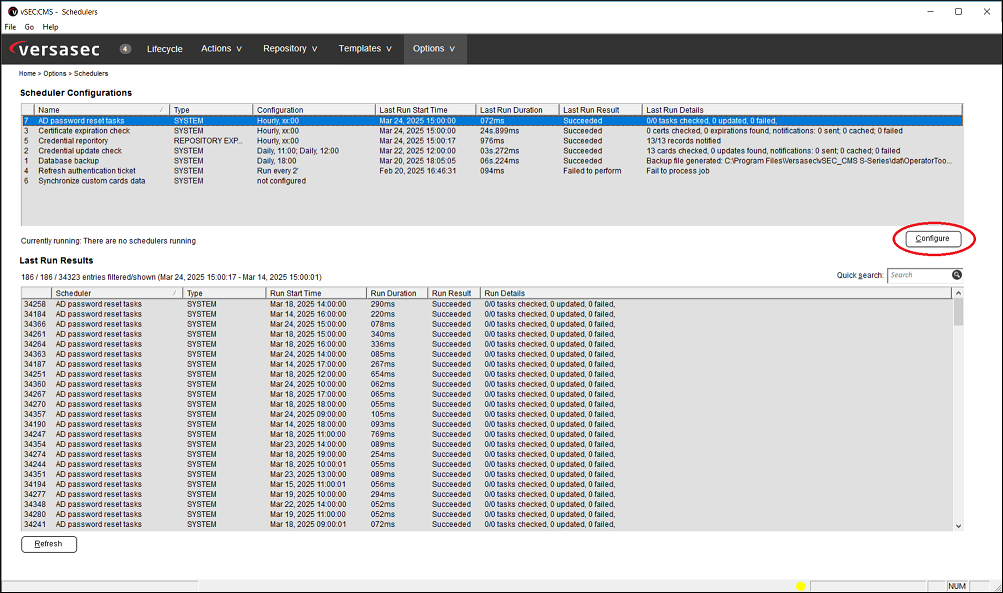This screenshot has height=593, width=1003.
Task: Go to the Lifecycle page
Action: click(x=164, y=49)
